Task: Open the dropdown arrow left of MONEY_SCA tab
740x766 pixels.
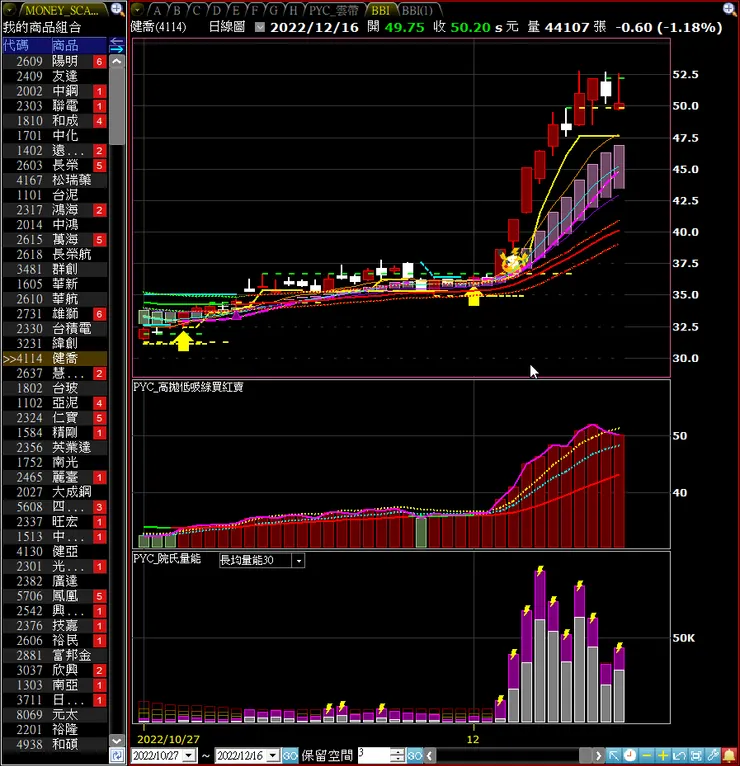Action: 9,9
